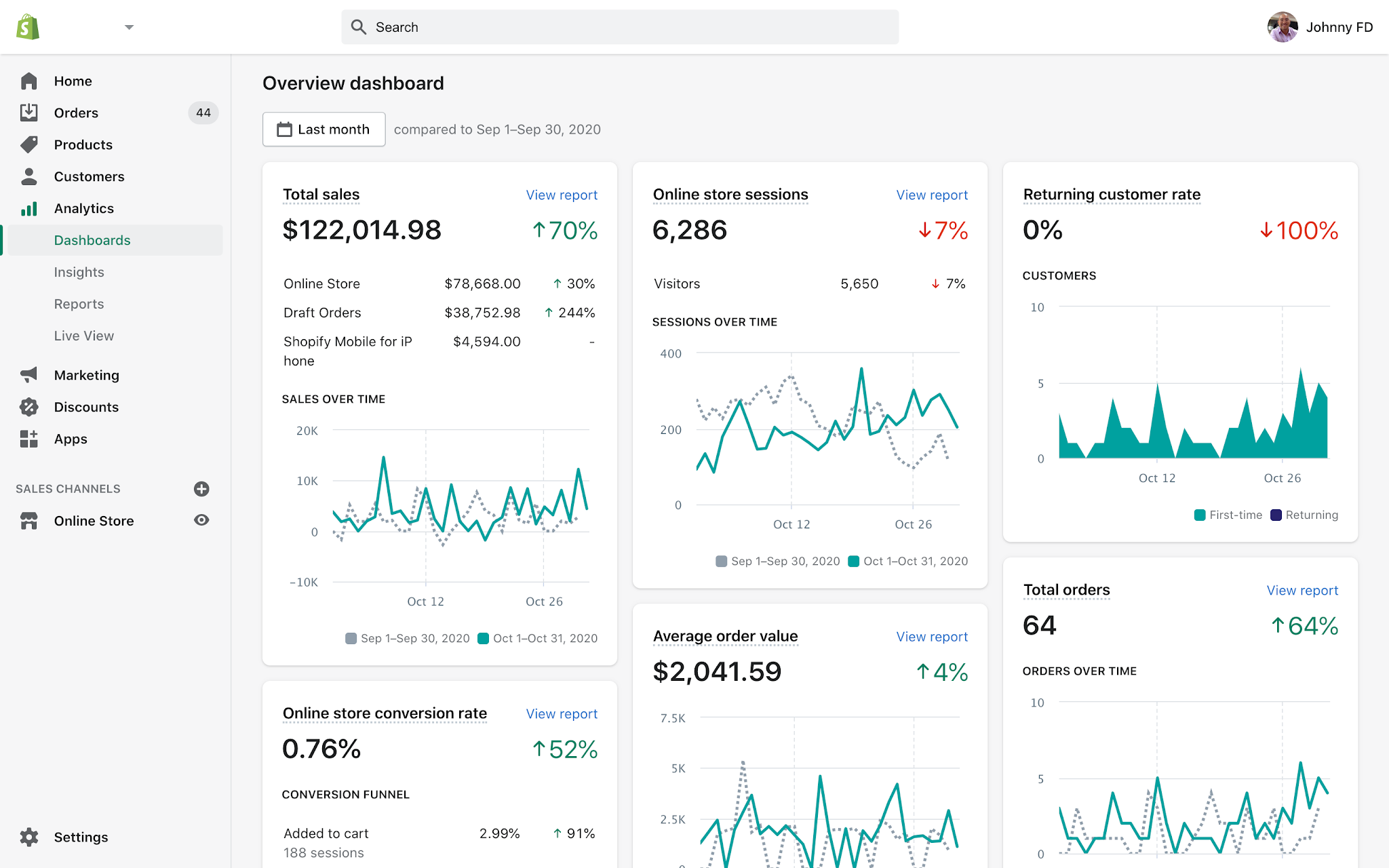Click the Discounts badge icon
The width and height of the screenshot is (1389, 868).
[x=28, y=407]
